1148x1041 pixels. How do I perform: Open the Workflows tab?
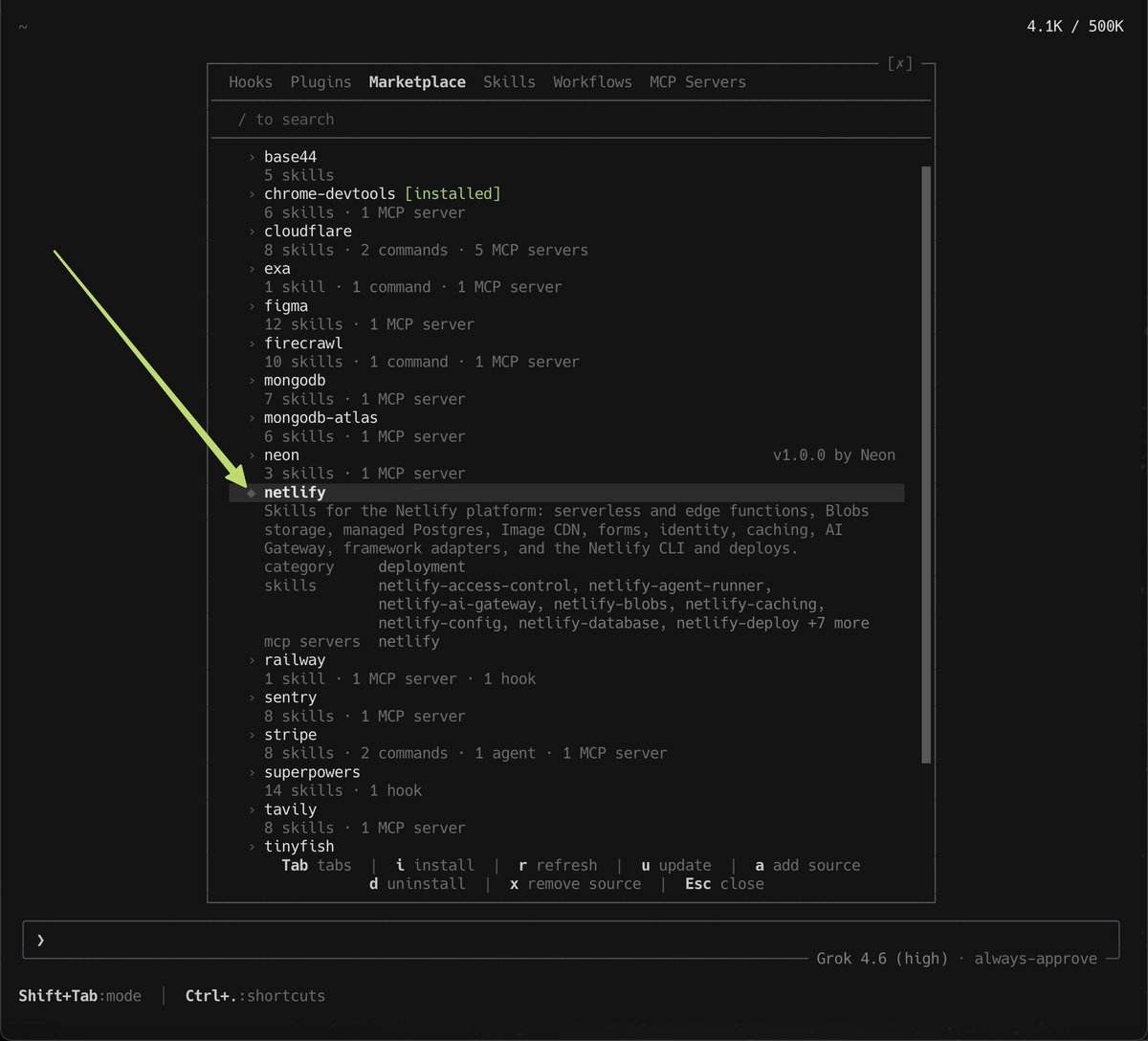tap(592, 82)
